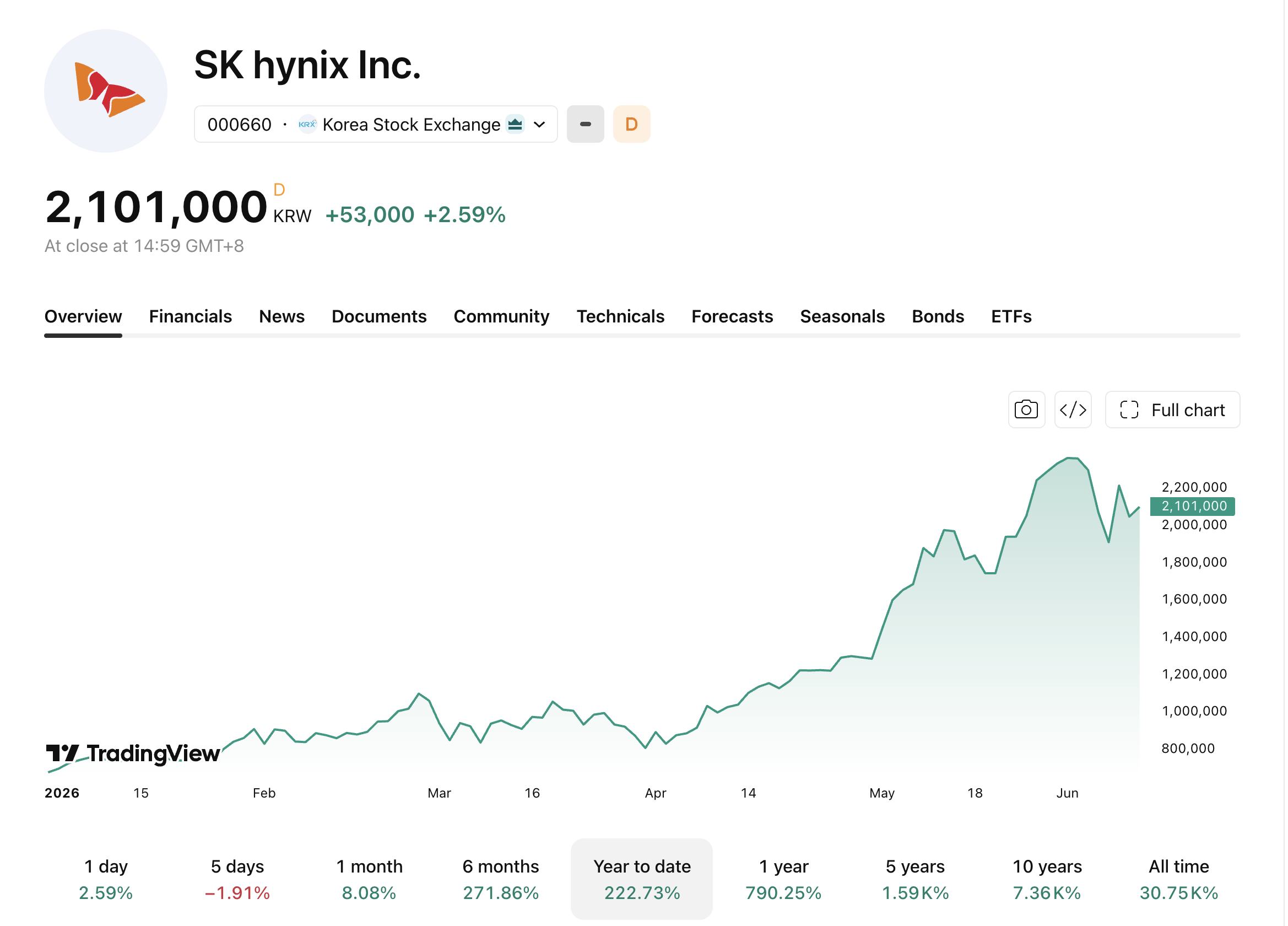Viewport: 1288px width, 926px height.
Task: Click the Feb label on time axis
Action: point(264,793)
